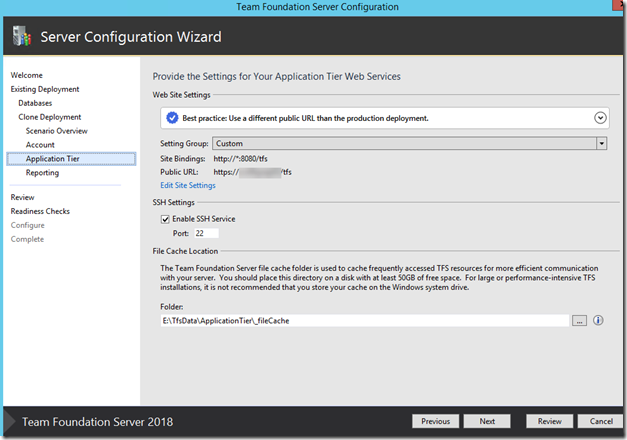The image size is (627, 440).
Task: Click the Complete step in sidebar
Action: click(x=27, y=239)
